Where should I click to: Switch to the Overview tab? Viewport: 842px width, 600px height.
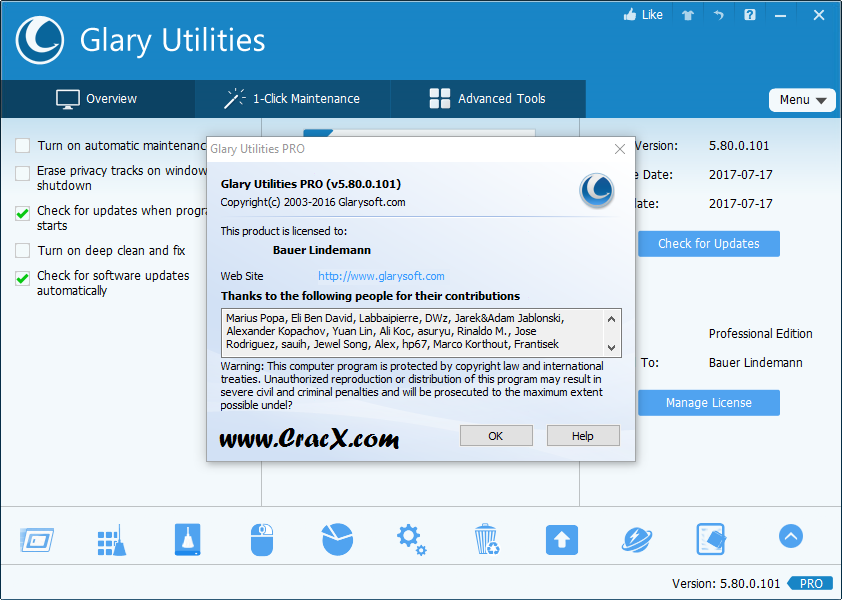point(97,99)
